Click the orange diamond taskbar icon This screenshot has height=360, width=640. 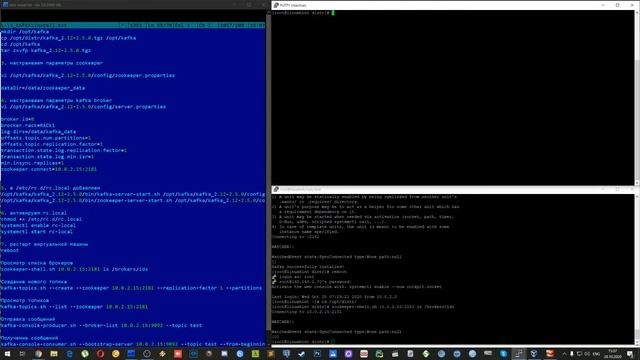pos(162,354)
